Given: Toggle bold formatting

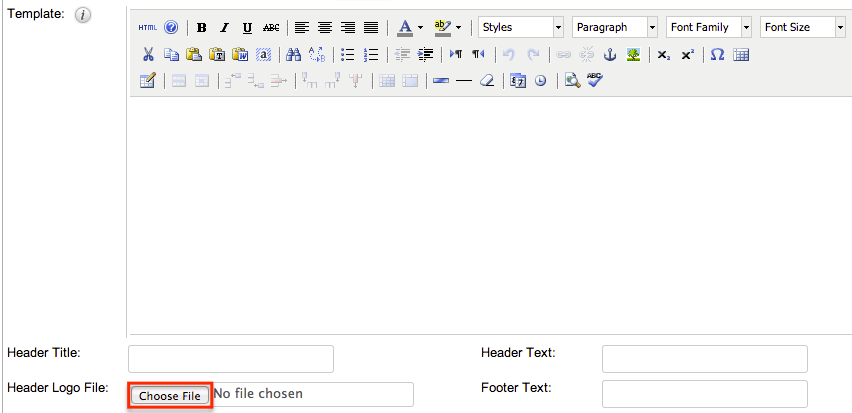Looking at the screenshot, I should coord(202,27).
